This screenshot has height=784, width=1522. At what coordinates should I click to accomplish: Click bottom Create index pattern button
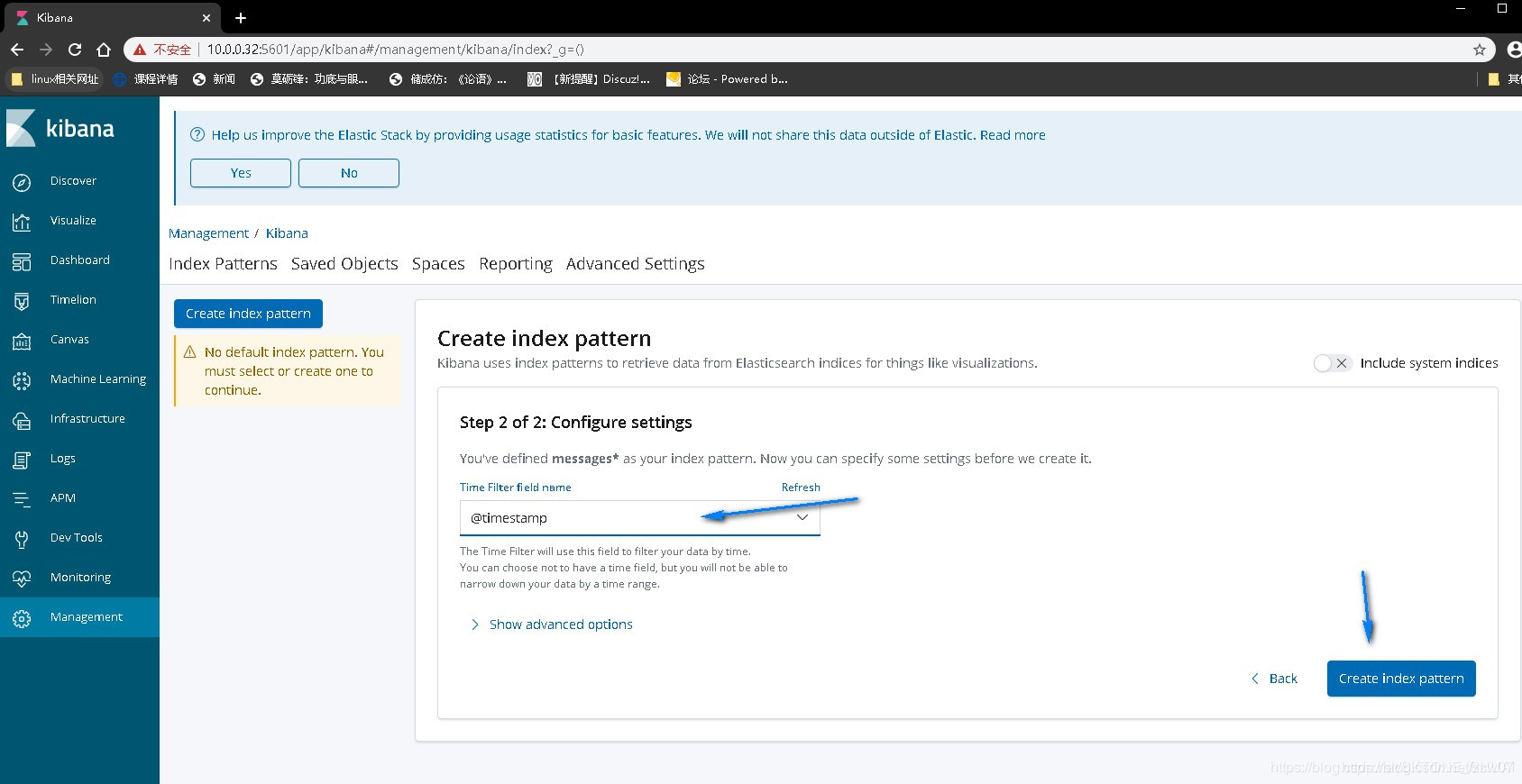tap(1401, 679)
